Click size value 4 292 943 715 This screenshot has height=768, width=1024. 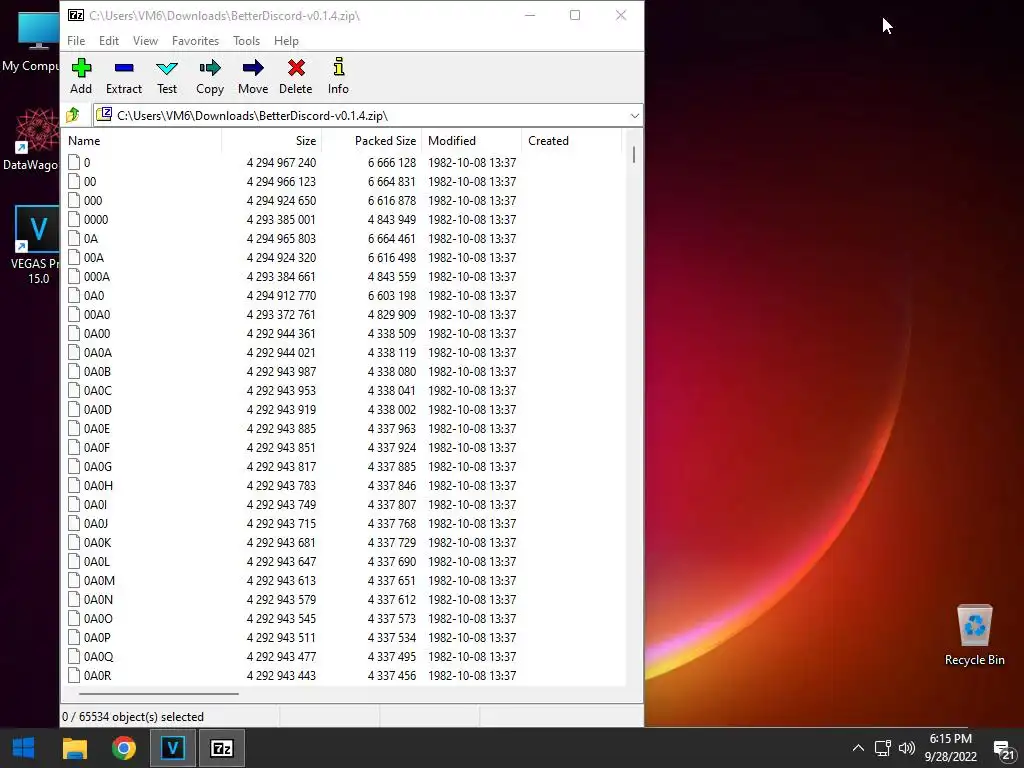(x=281, y=523)
